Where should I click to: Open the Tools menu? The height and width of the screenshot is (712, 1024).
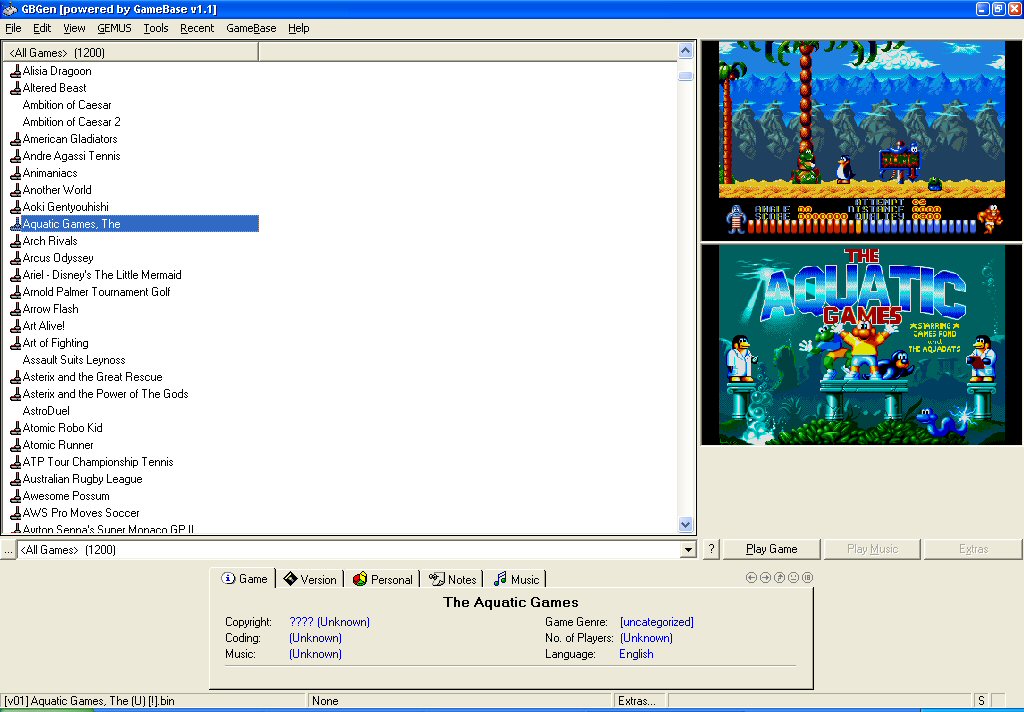pos(156,28)
